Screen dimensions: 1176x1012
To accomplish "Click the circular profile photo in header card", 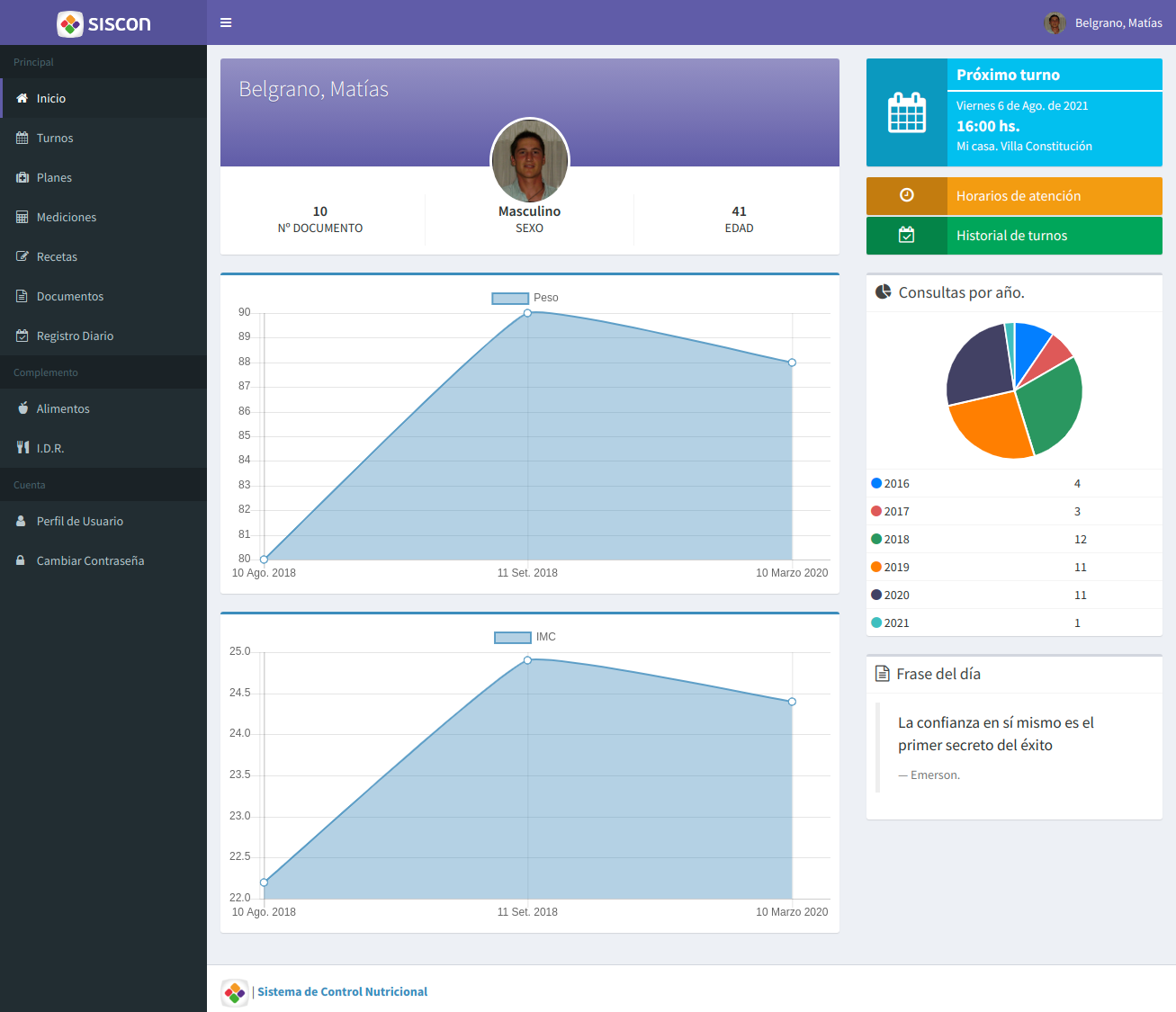I will coord(530,160).
